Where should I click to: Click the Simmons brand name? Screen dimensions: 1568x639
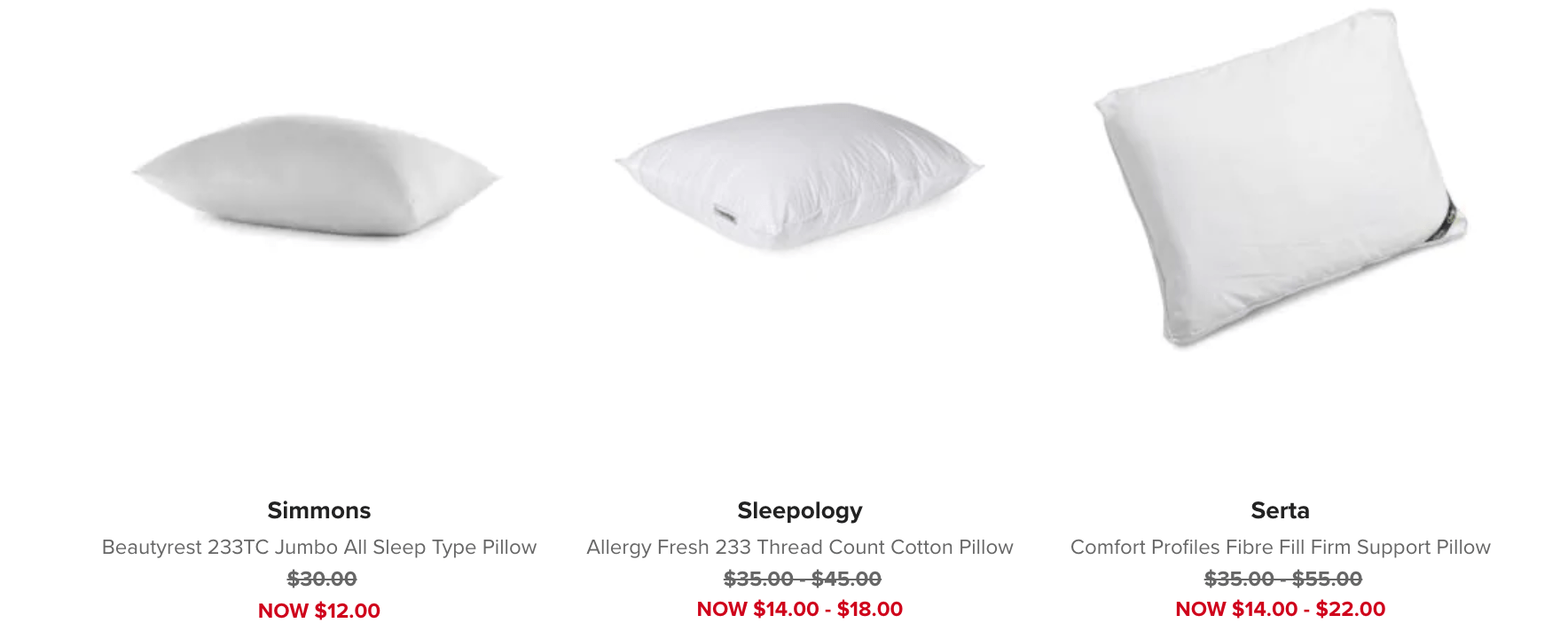[319, 510]
